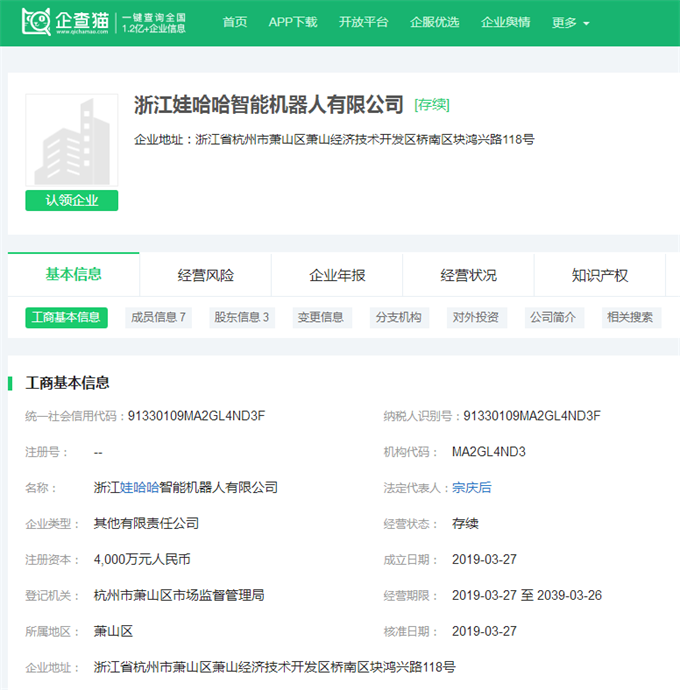Viewport: 680px width, 690px height.
Task: Click the 所属地区 value 萧山区
Action: [x=113, y=631]
